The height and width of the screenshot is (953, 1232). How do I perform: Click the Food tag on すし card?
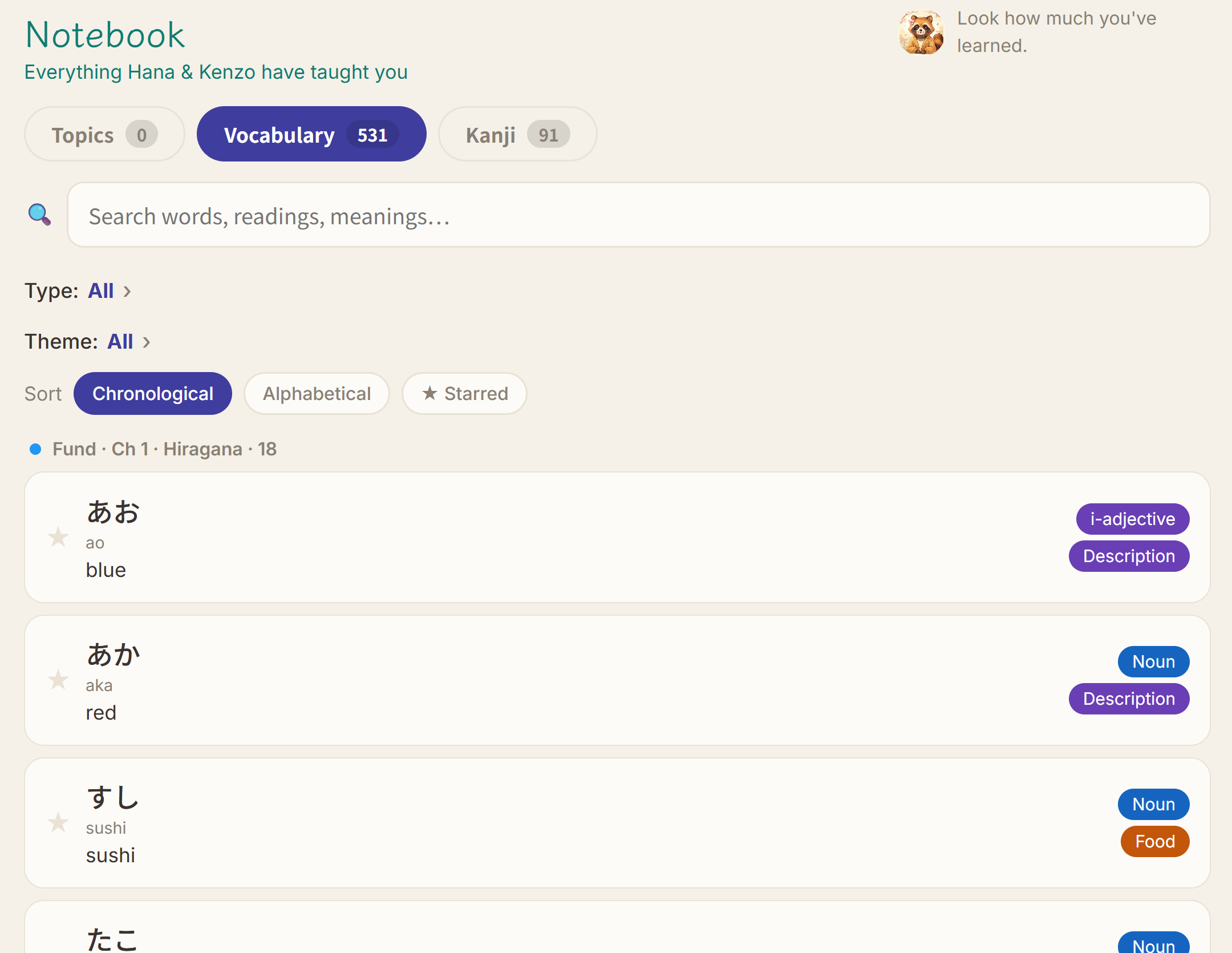(x=1155, y=842)
